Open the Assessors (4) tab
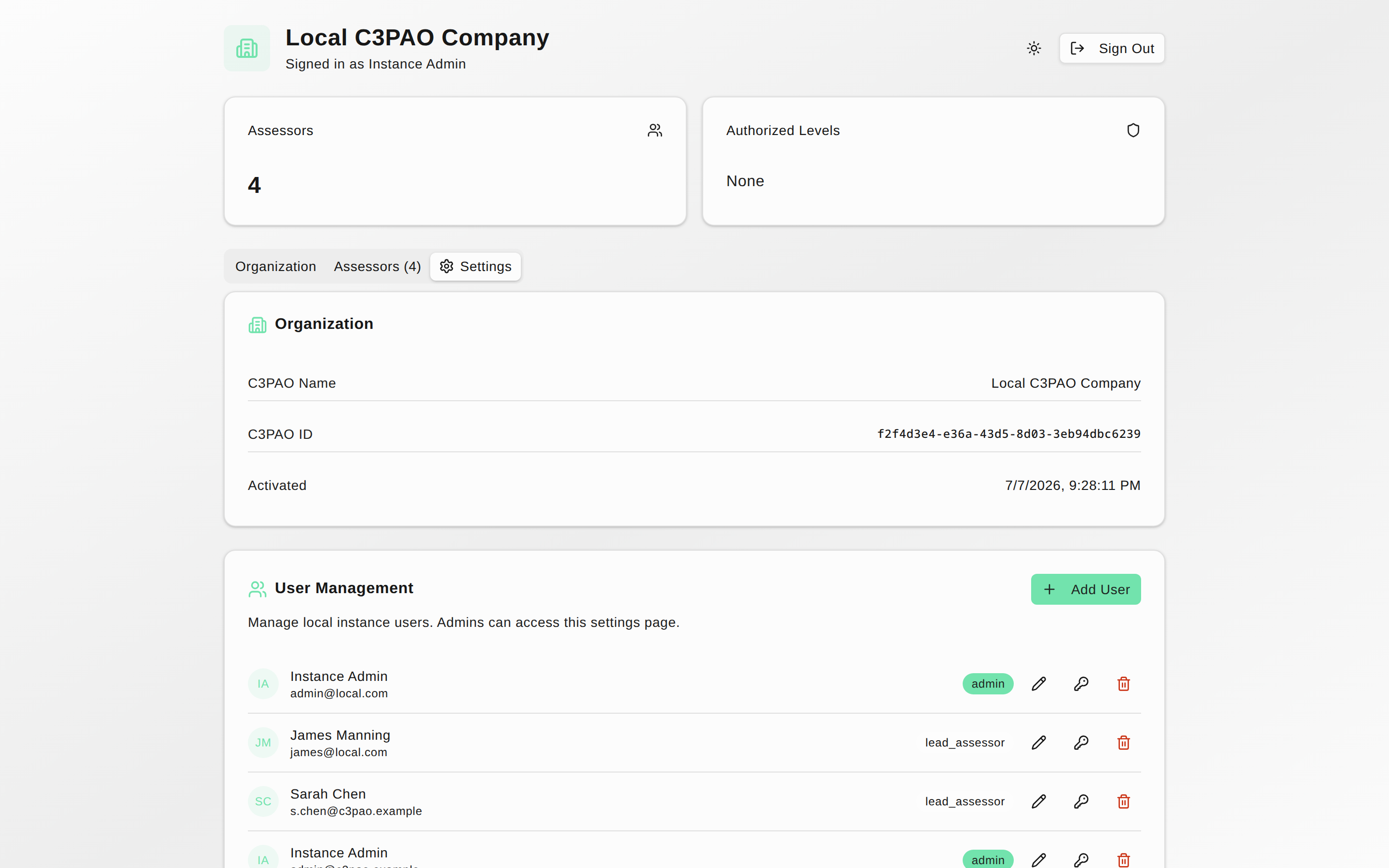Image resolution: width=1389 pixels, height=868 pixels. click(x=377, y=266)
